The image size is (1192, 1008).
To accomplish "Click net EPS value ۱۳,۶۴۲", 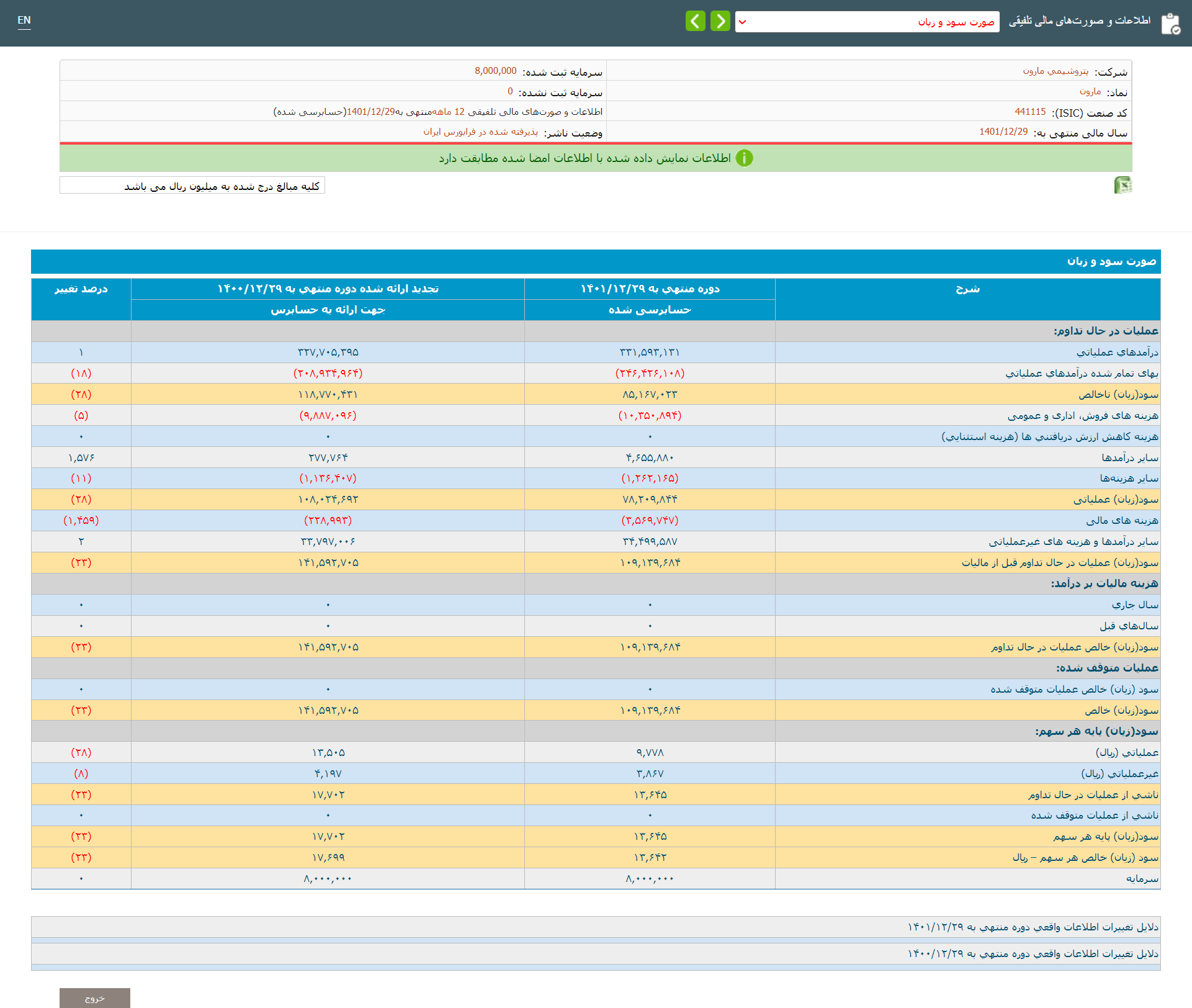I will tap(650, 857).
